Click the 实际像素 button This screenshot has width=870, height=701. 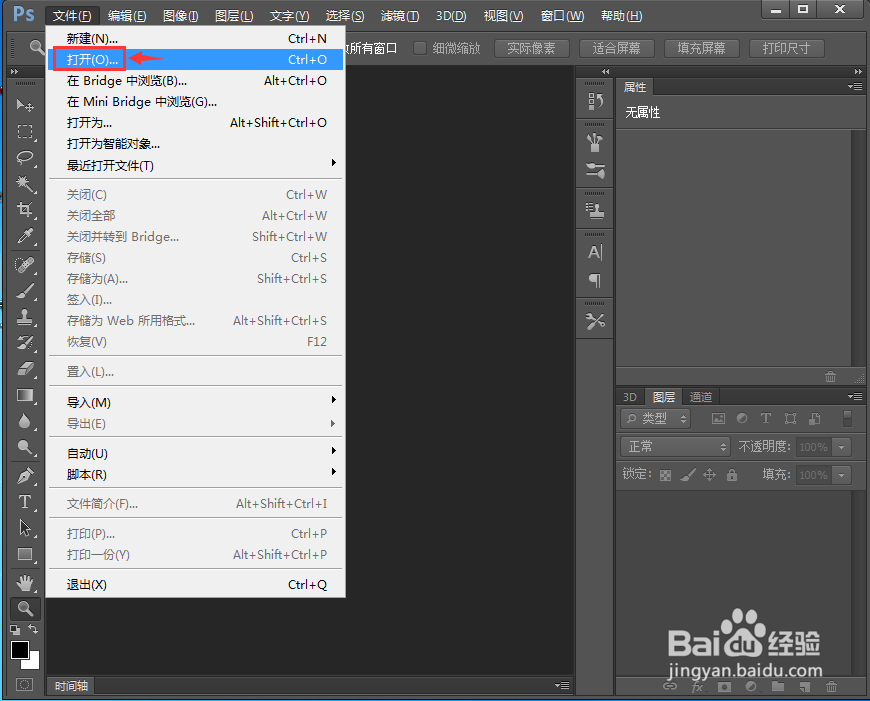coord(532,48)
